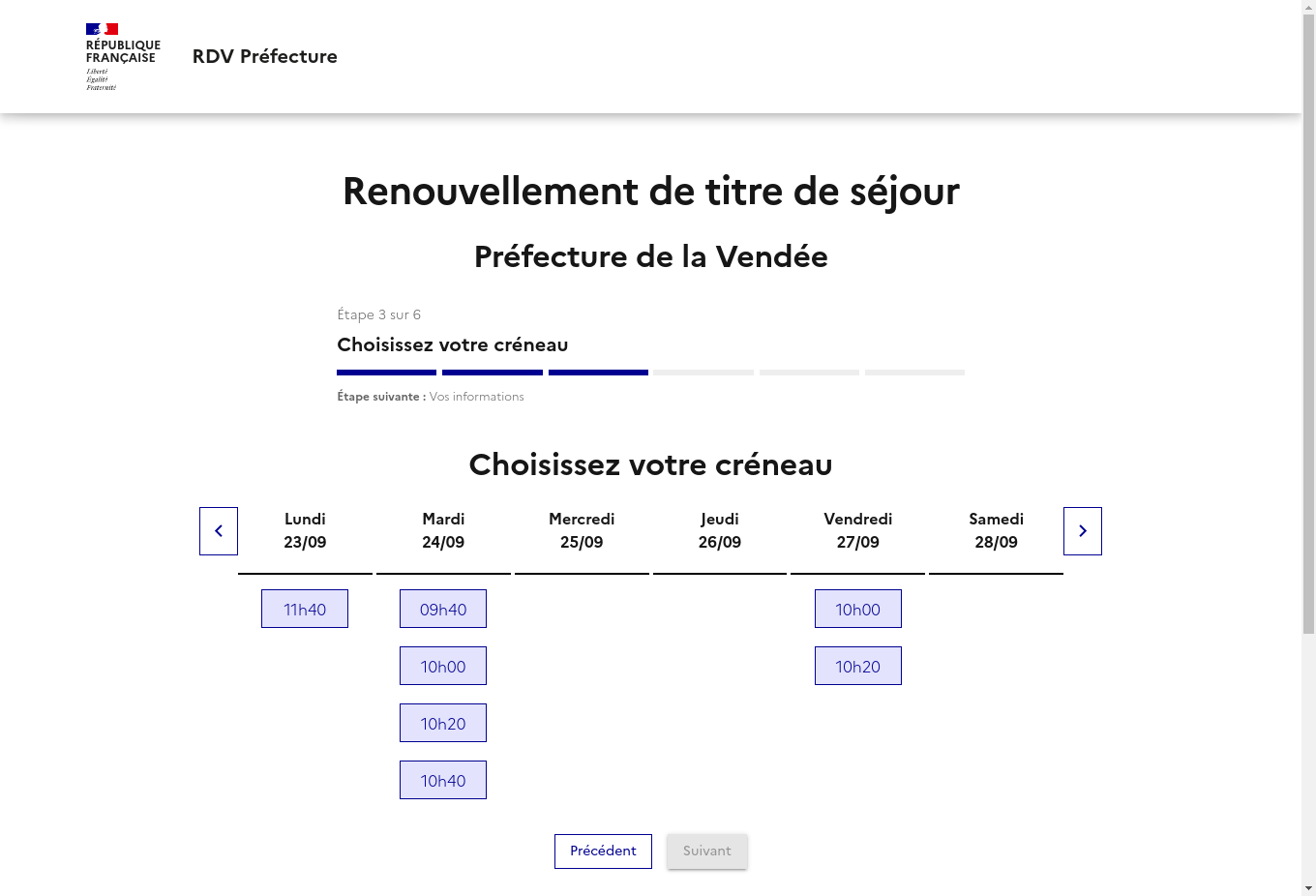Click the 'Étape 3 sur 6' text

pyautogui.click(x=378, y=314)
